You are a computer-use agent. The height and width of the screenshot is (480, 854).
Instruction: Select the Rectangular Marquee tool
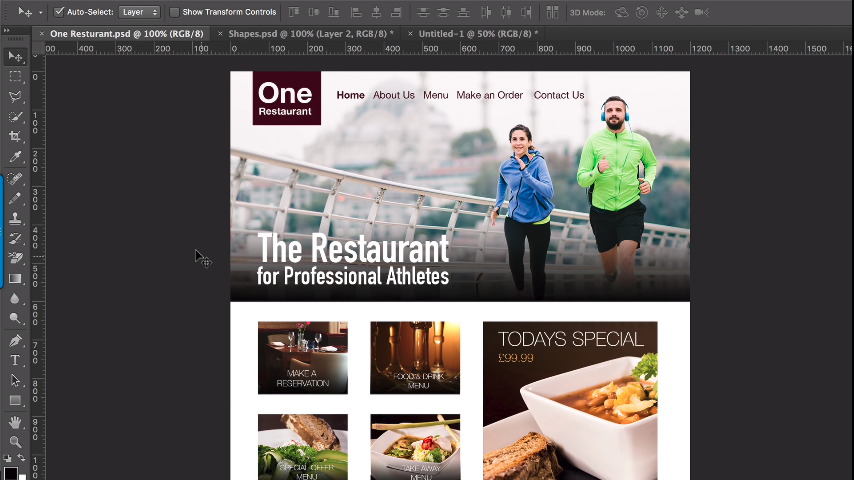point(15,76)
